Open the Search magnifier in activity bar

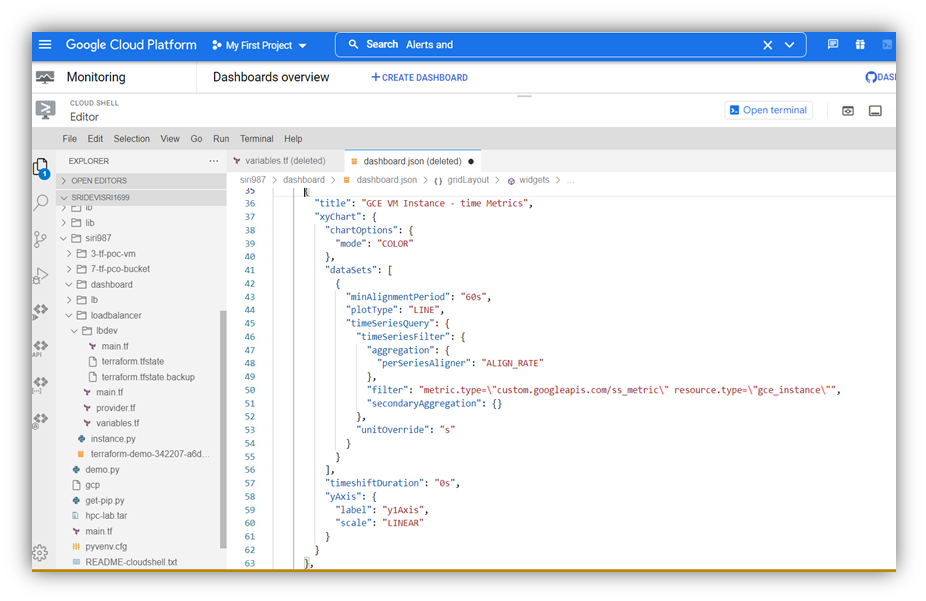pos(41,203)
